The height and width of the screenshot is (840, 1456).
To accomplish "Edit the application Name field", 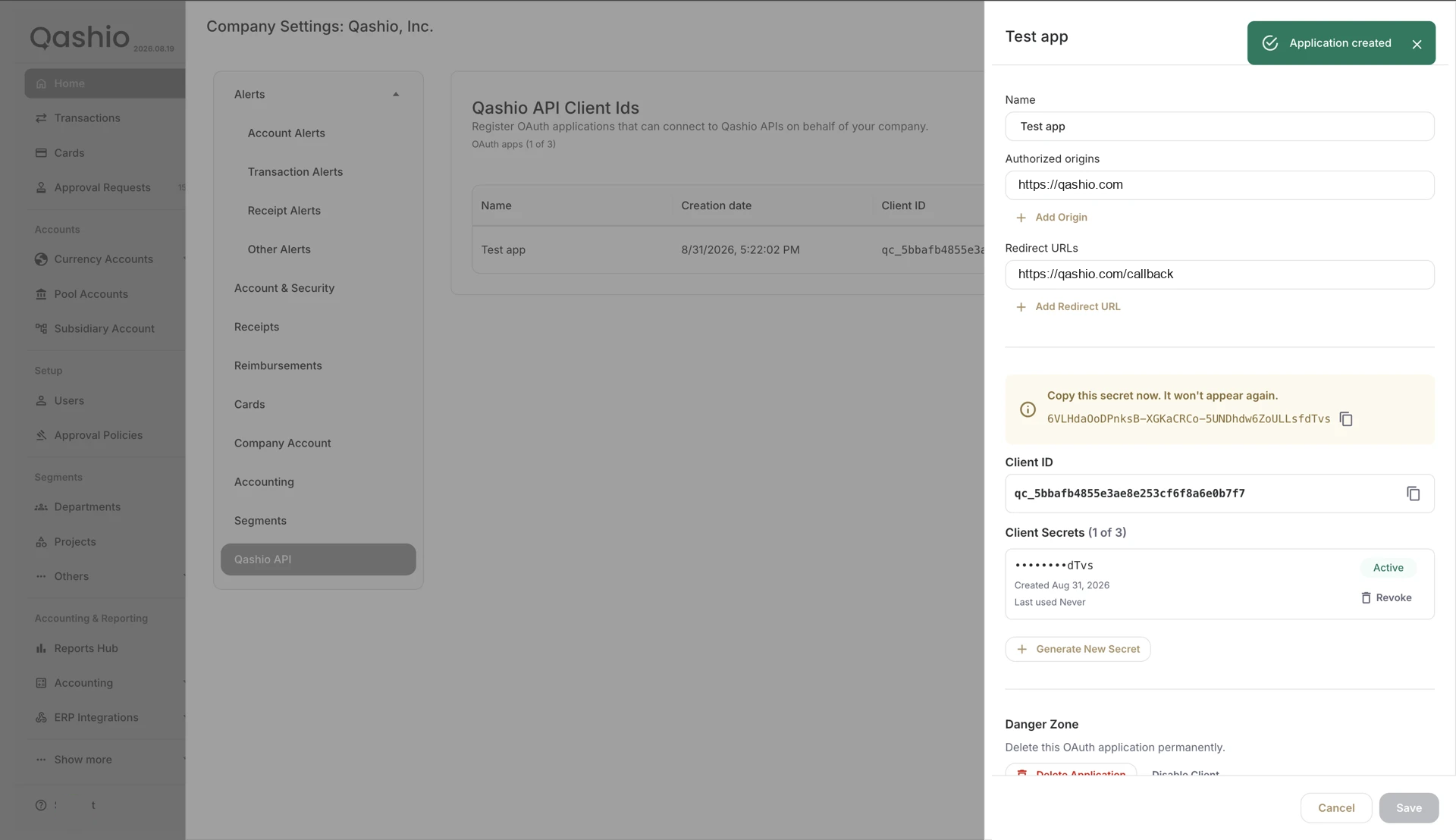I will tap(1219, 127).
